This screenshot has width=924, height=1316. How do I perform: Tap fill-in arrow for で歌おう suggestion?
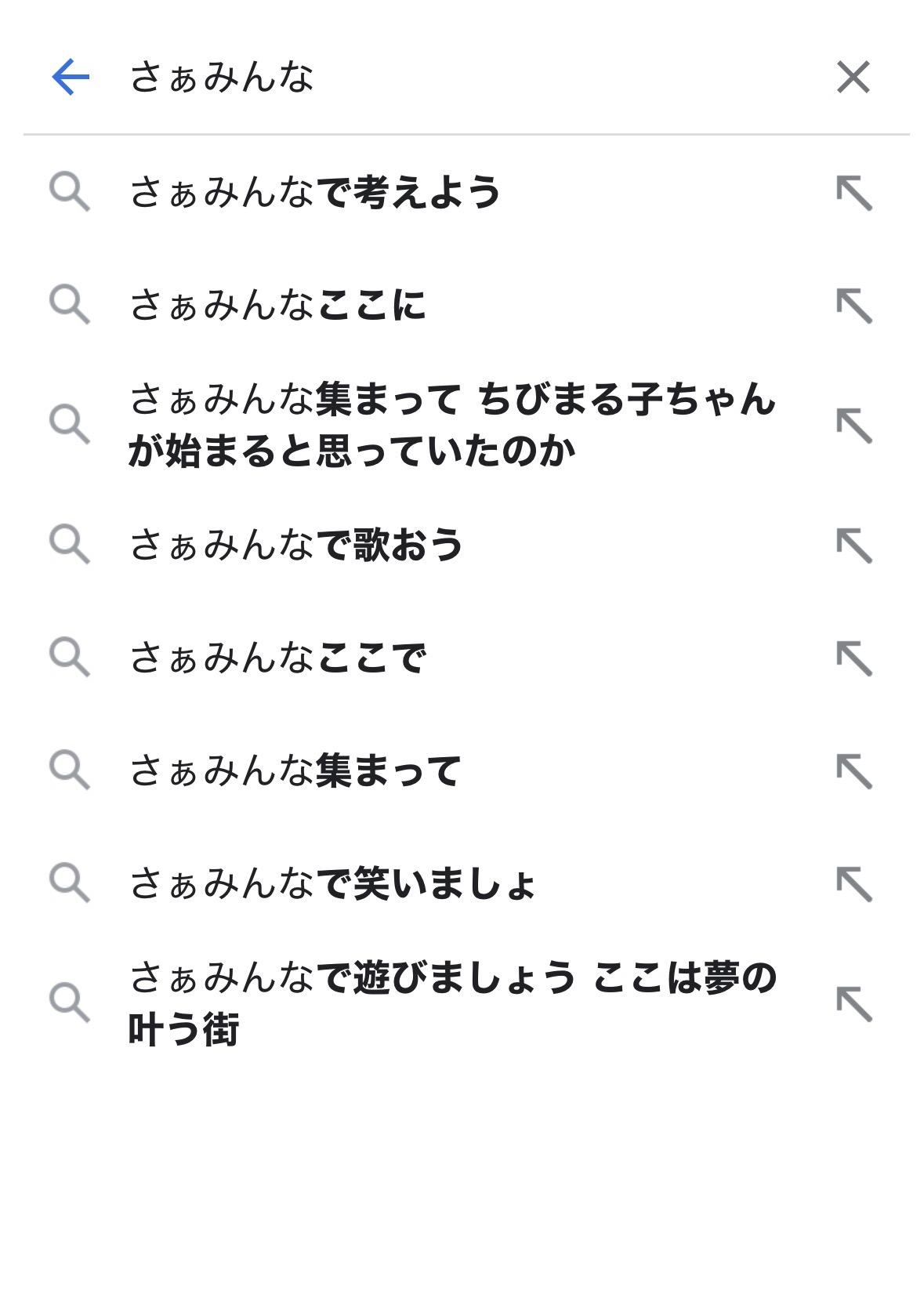pyautogui.click(x=853, y=546)
